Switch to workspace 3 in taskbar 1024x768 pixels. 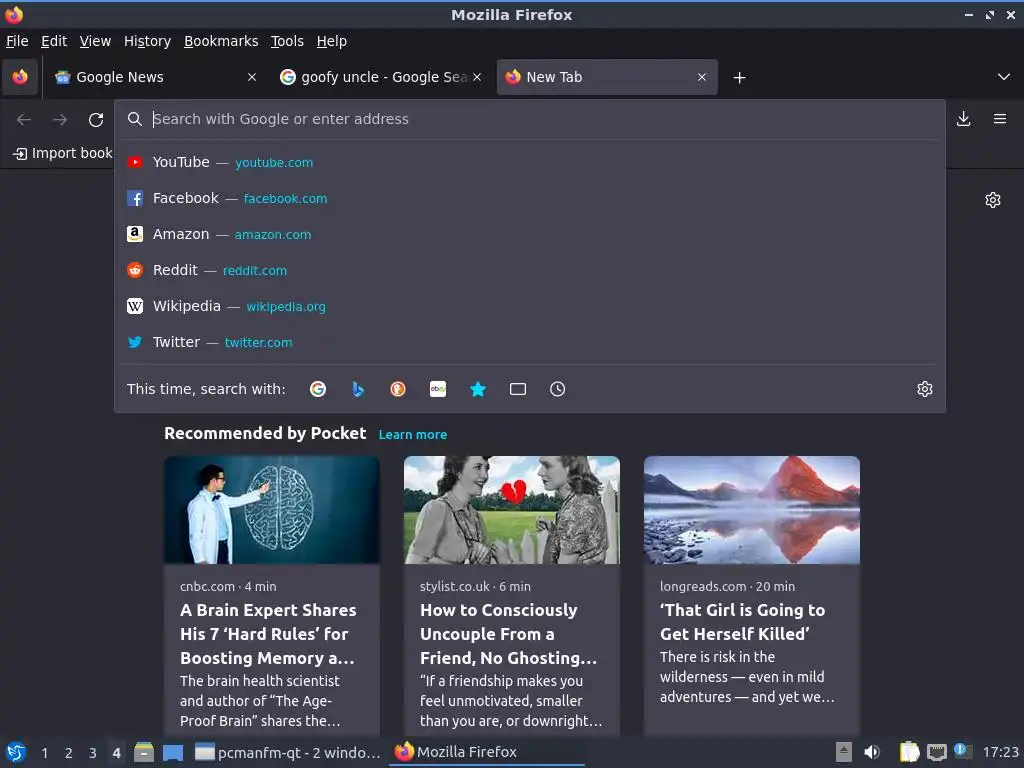[x=93, y=753]
